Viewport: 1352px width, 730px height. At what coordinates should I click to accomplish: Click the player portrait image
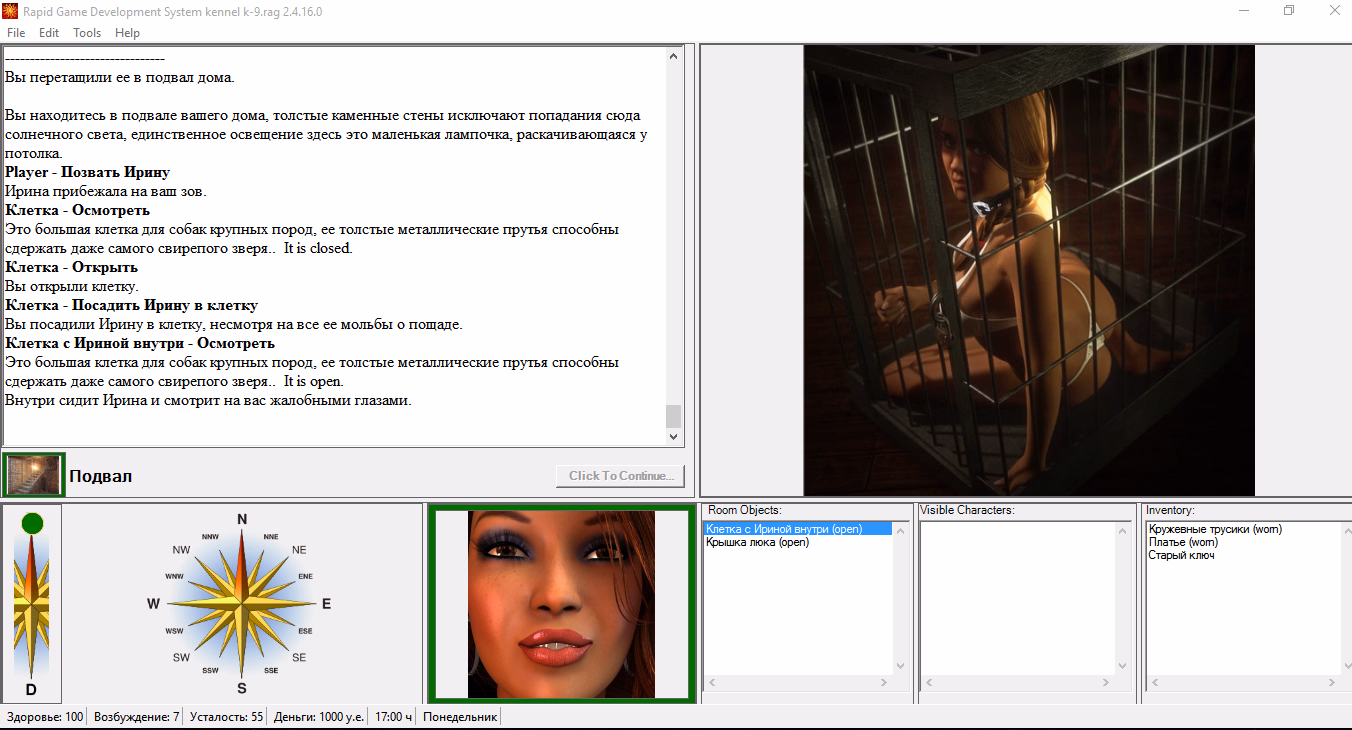coord(561,604)
